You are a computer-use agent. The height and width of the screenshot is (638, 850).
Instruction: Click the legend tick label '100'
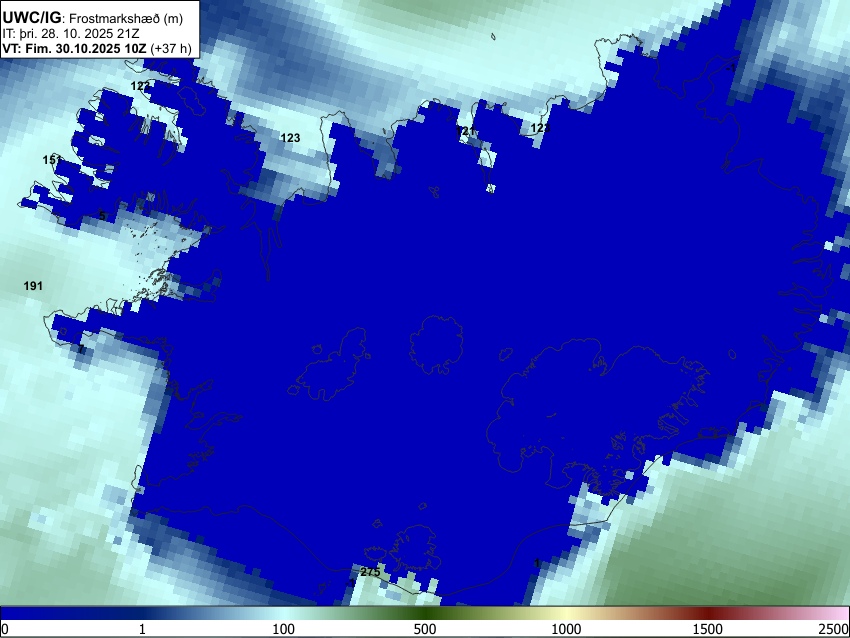(283, 629)
